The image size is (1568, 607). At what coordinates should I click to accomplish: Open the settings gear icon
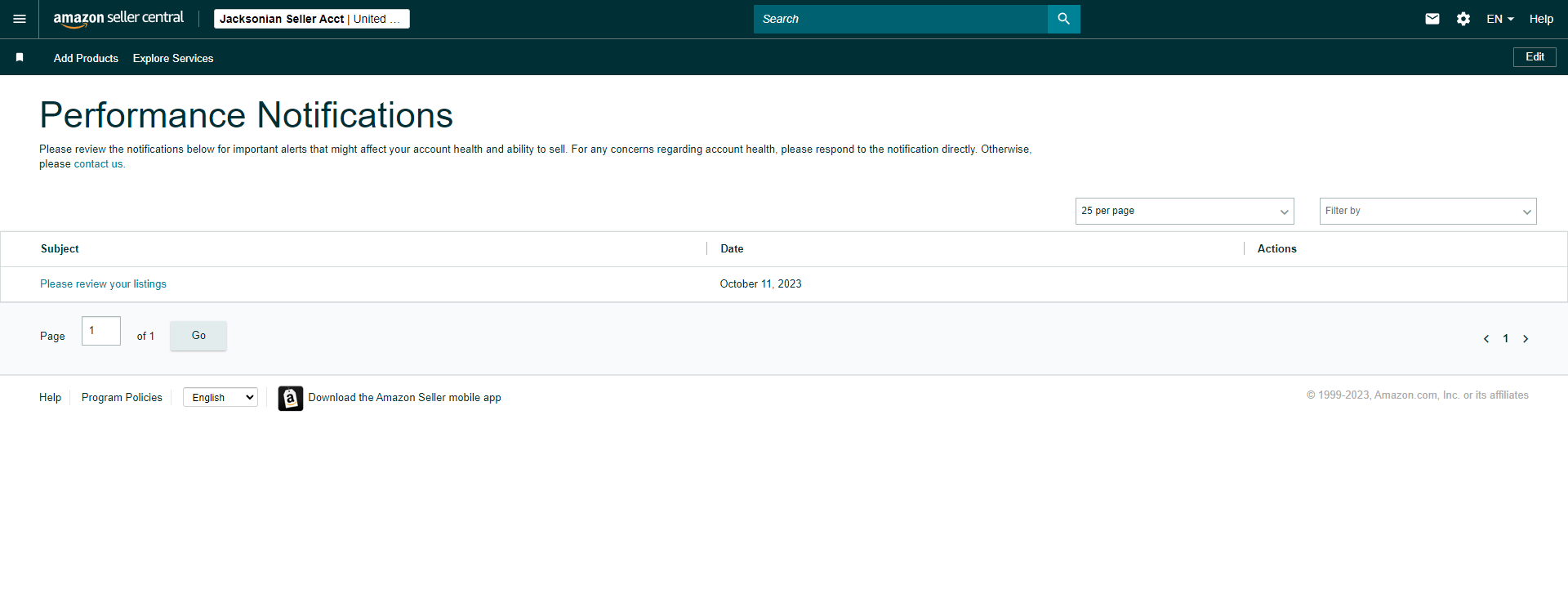click(x=1463, y=19)
